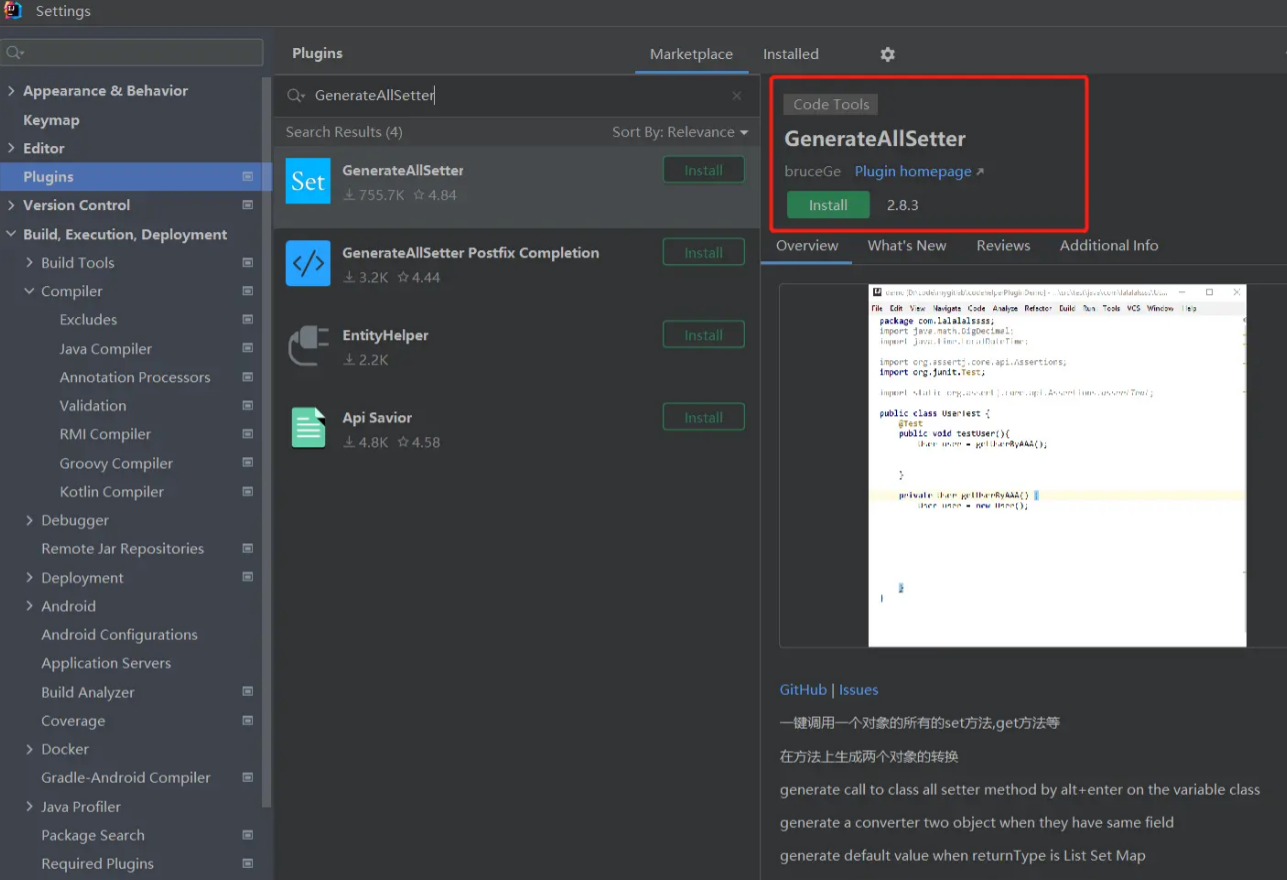Click the project-level icon beside Kotlin Compiler
The width and height of the screenshot is (1287, 880).
click(x=248, y=492)
